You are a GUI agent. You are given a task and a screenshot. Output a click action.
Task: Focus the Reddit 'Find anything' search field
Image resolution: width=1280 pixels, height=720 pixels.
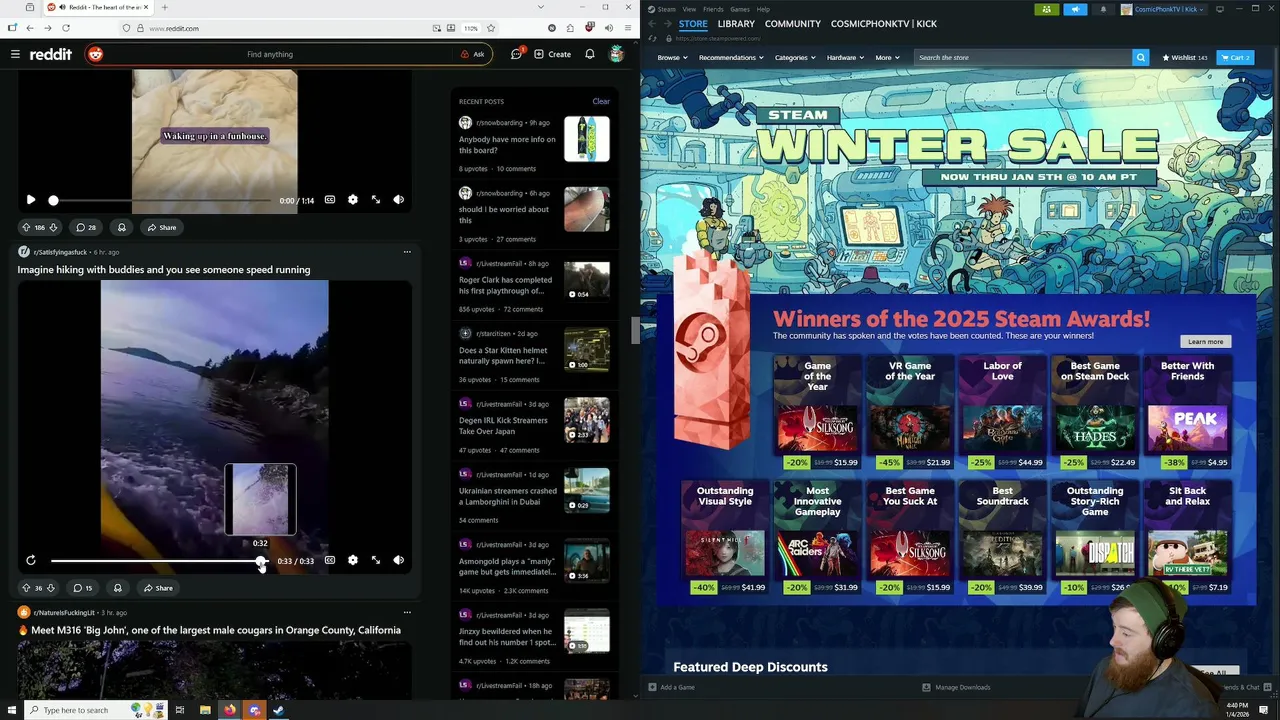coord(270,54)
